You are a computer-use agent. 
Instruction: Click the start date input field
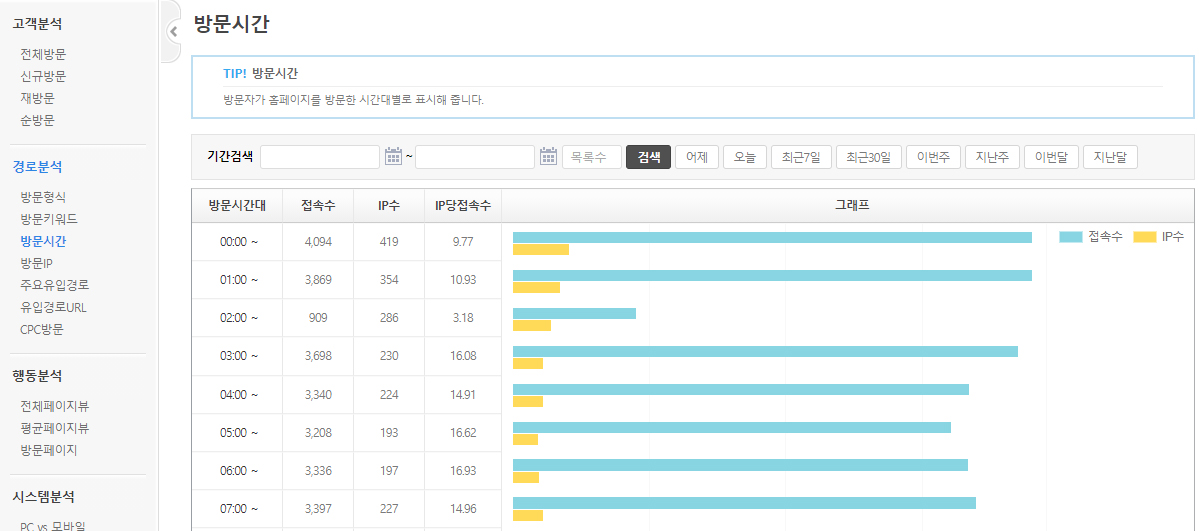pyautogui.click(x=320, y=157)
